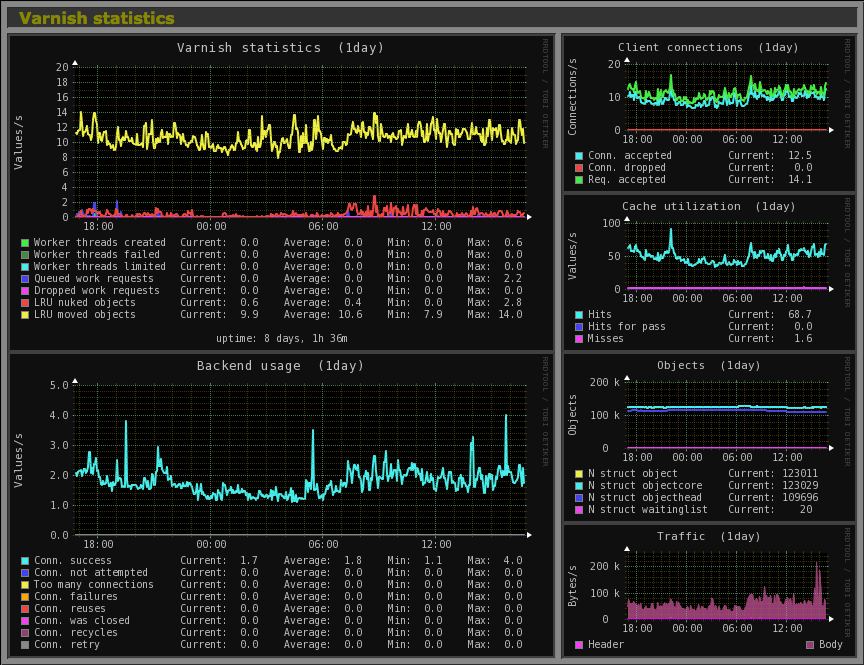Click the 'Max: 4.0' Conn. success value
Image resolution: width=864 pixels, height=665 pixels.
coord(495,560)
